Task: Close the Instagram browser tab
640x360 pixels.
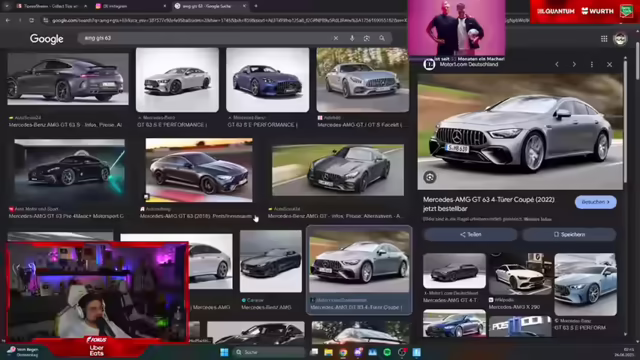Action: 164,6
